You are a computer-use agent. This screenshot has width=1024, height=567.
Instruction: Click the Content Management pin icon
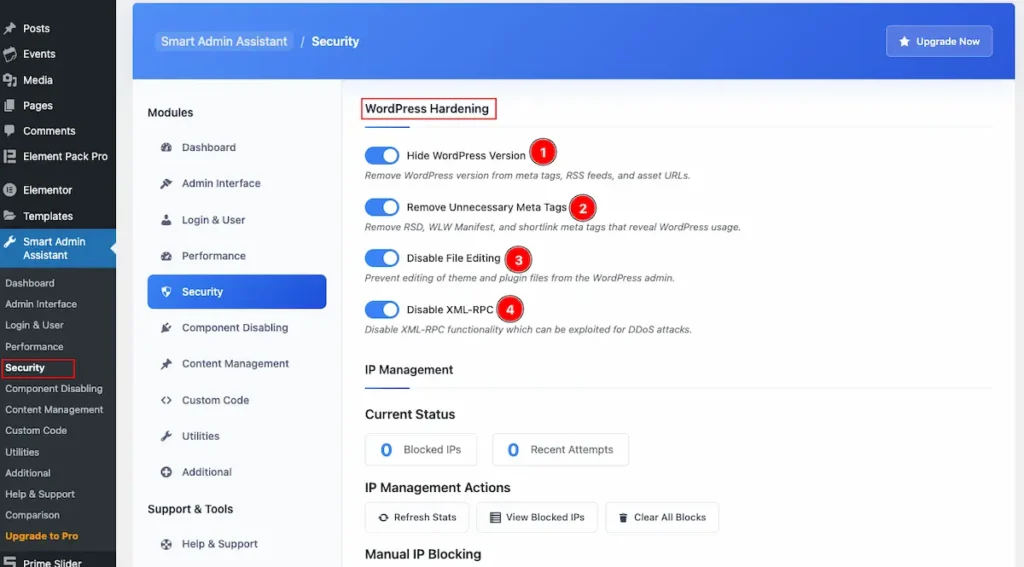(166, 364)
